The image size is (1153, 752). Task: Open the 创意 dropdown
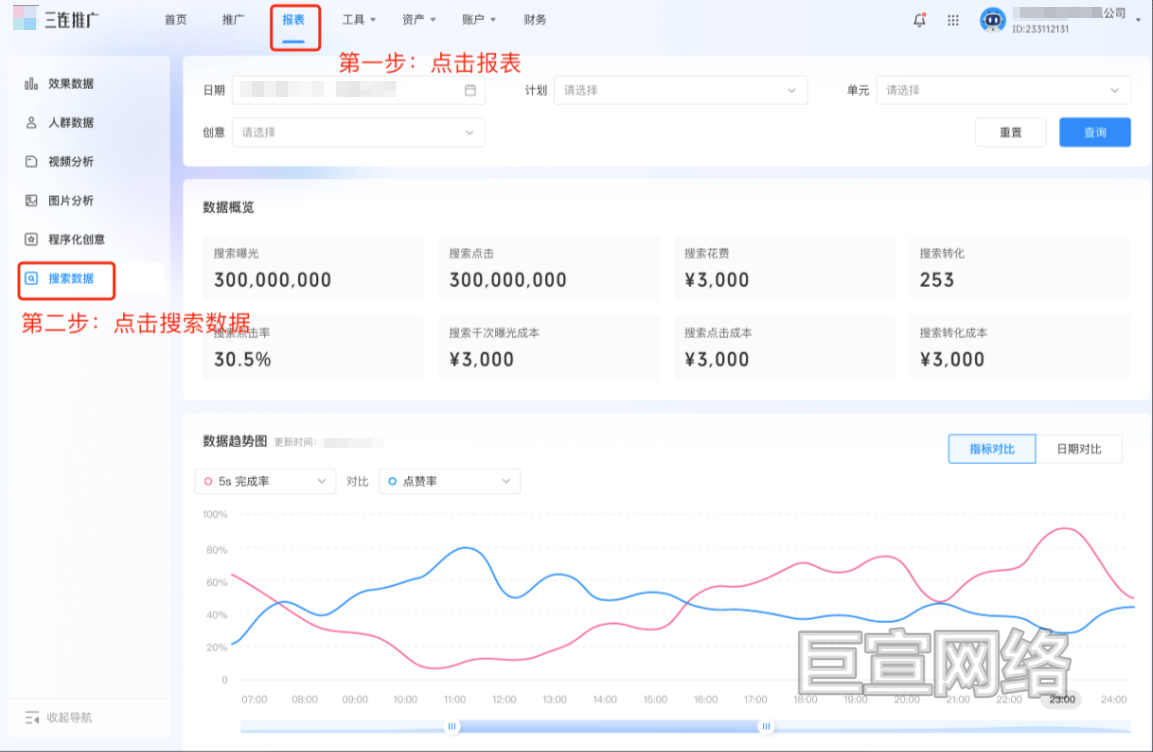coord(358,132)
